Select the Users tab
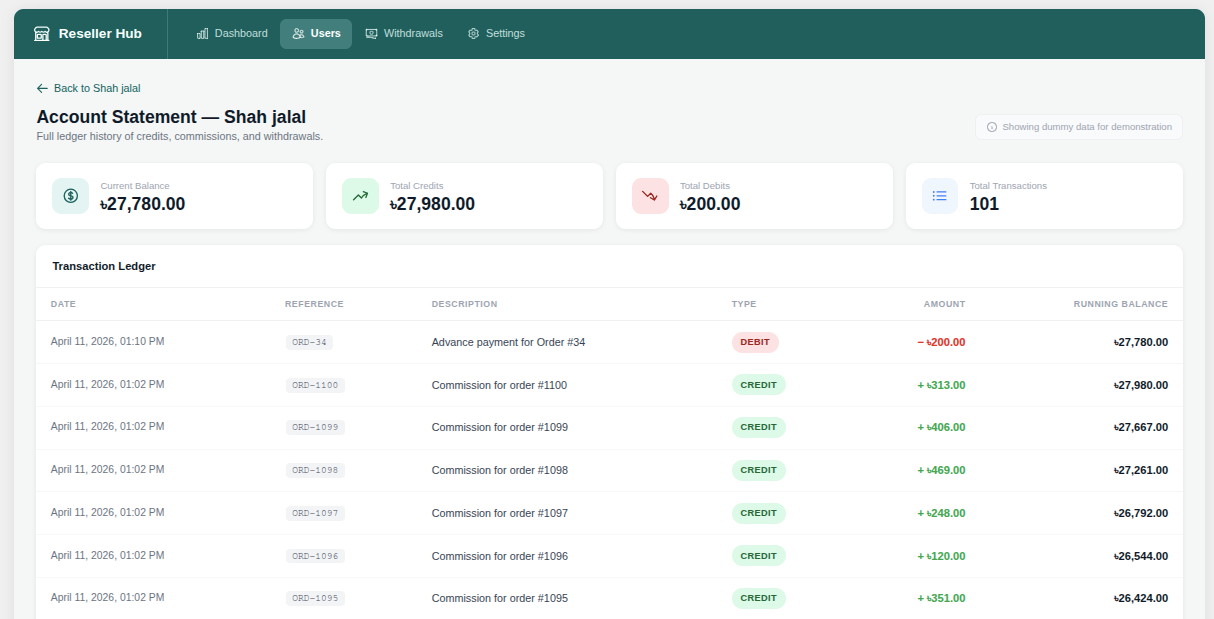 (316, 34)
